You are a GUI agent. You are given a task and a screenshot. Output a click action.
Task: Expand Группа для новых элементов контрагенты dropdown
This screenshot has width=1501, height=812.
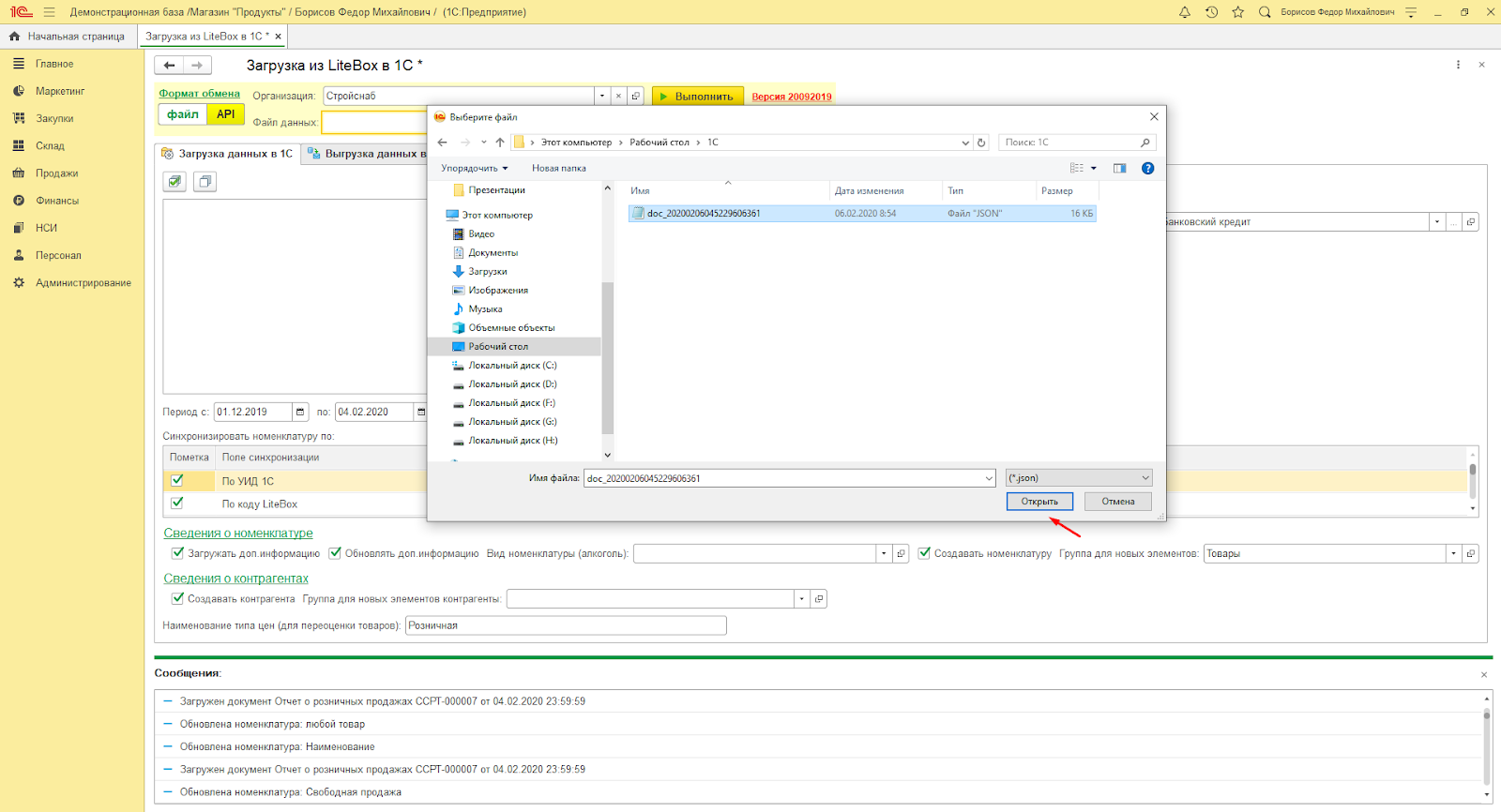pos(801,598)
